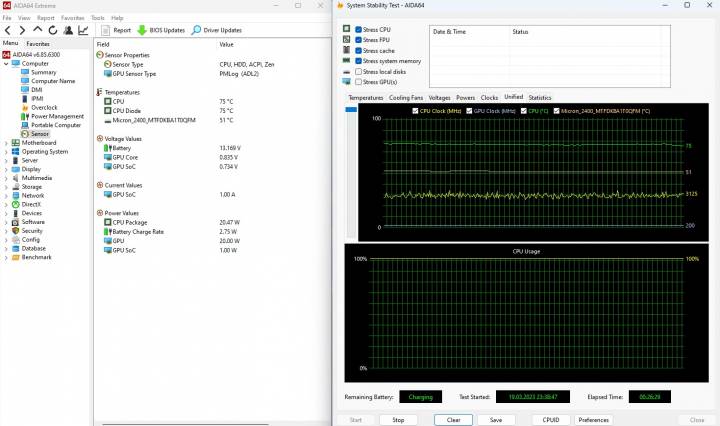This screenshot has height=426, width=720.
Task: Switch to the Statistics tab
Action: [540, 98]
